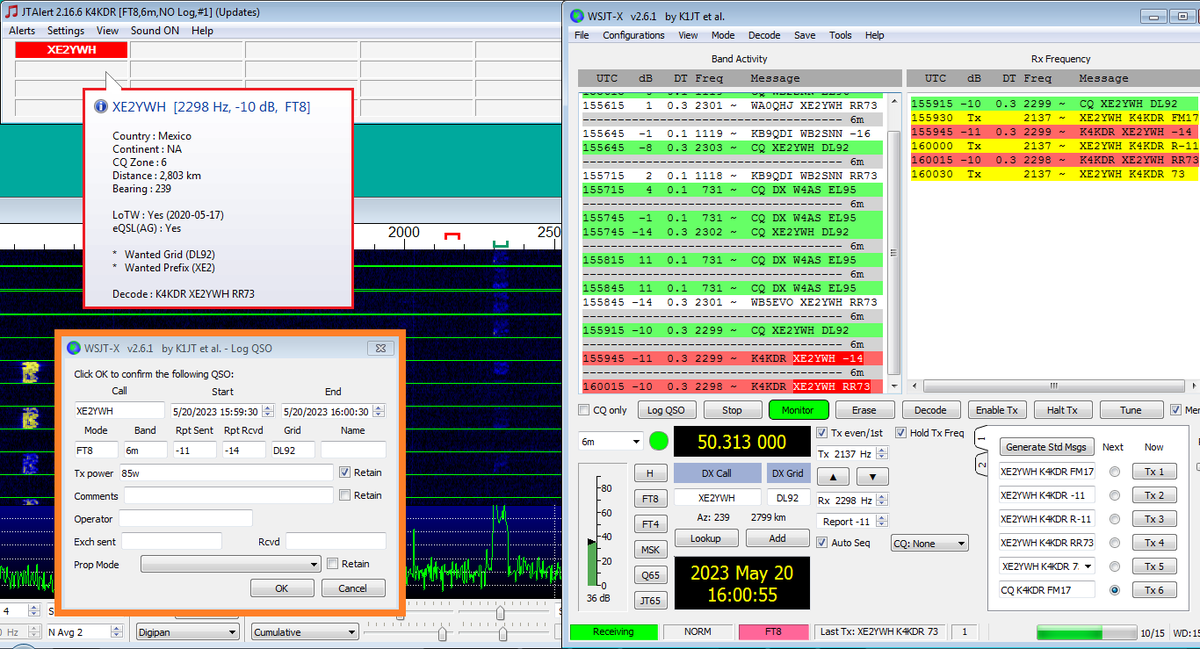Screen dimensions: 1200x649
Task: Expand the Prop Mode dropdown in Log QSO
Action: point(230,563)
